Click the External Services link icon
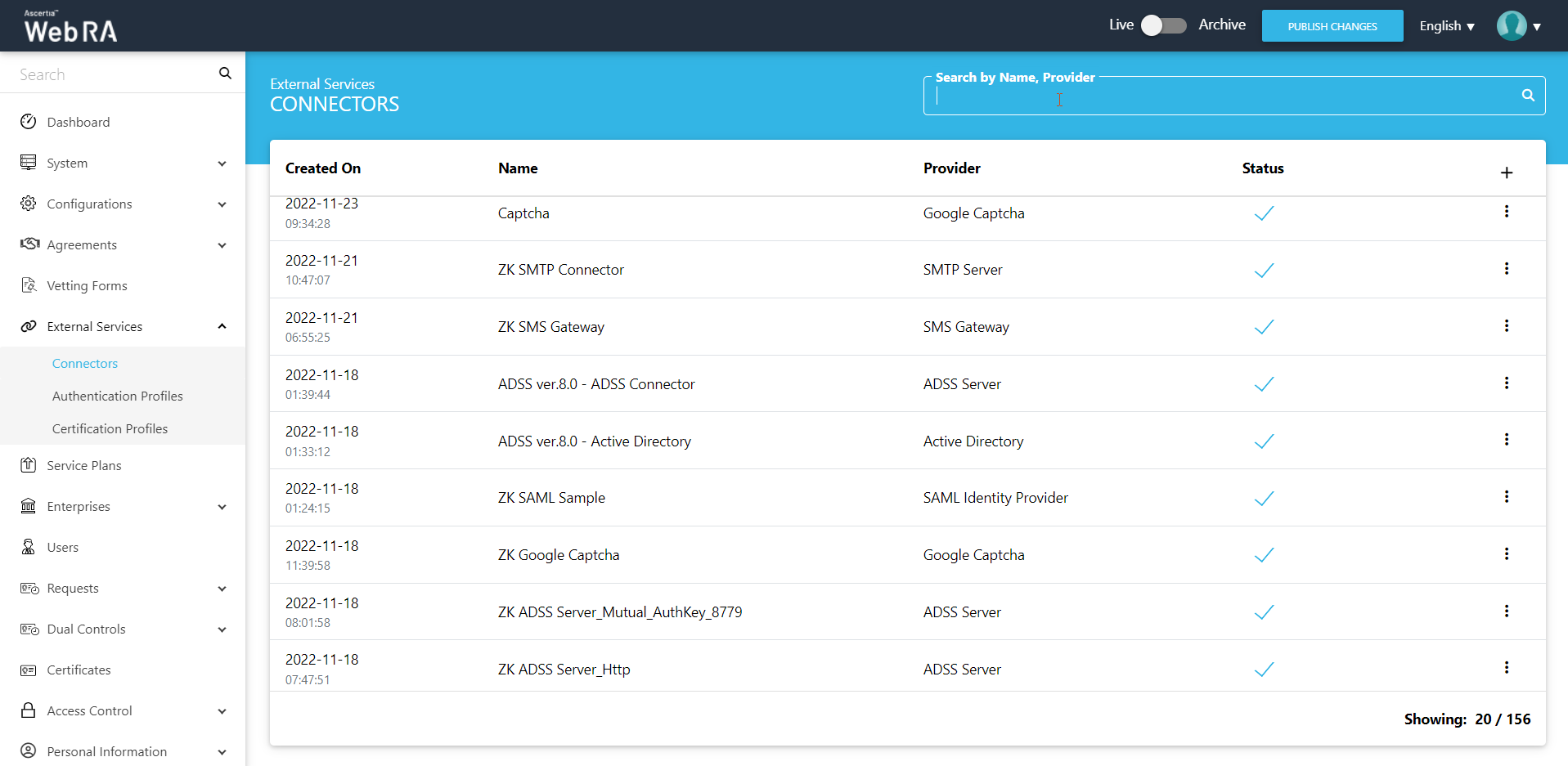This screenshot has height=766, width=1568. pos(29,325)
